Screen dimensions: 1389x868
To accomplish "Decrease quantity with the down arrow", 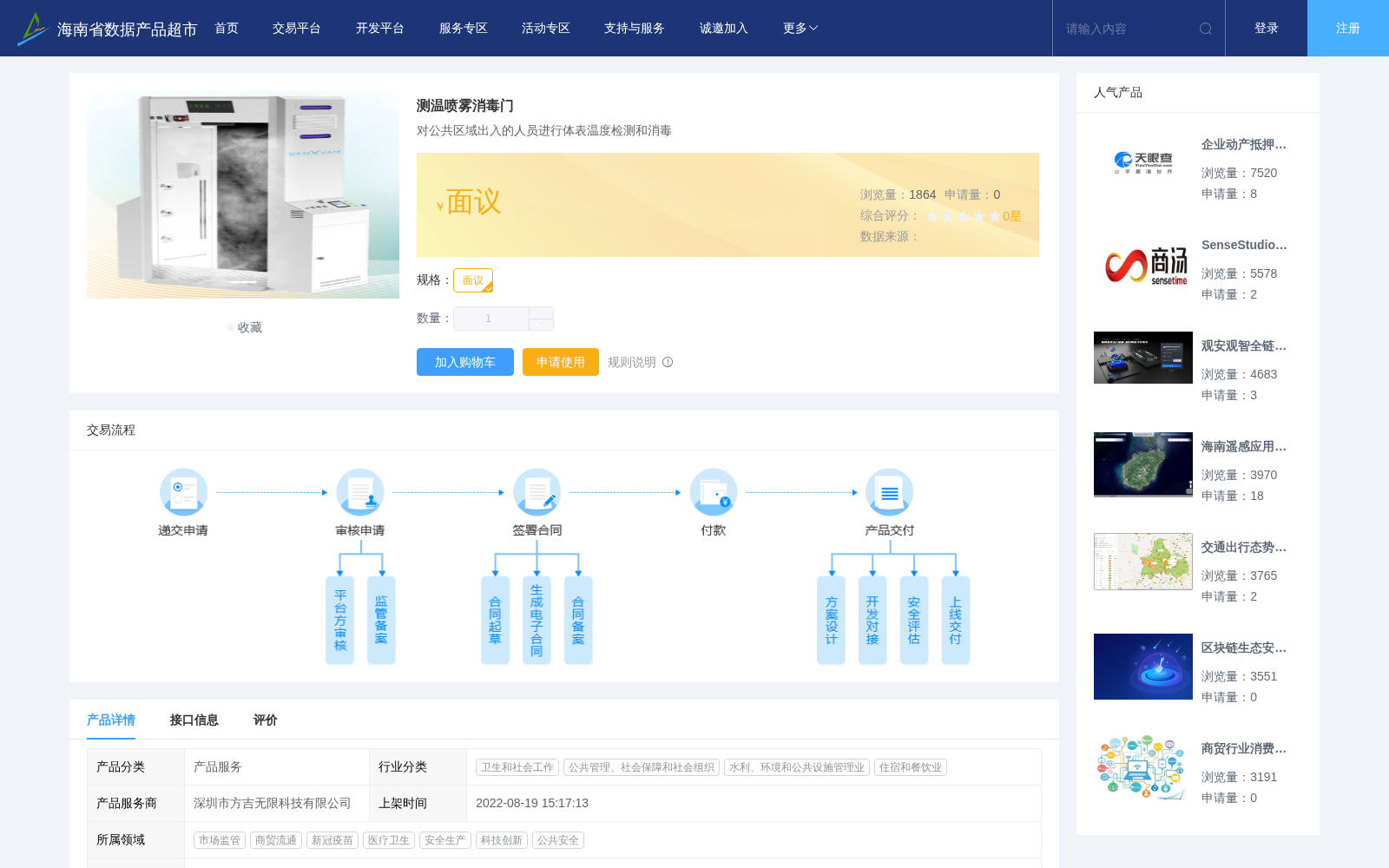I will tap(542, 324).
